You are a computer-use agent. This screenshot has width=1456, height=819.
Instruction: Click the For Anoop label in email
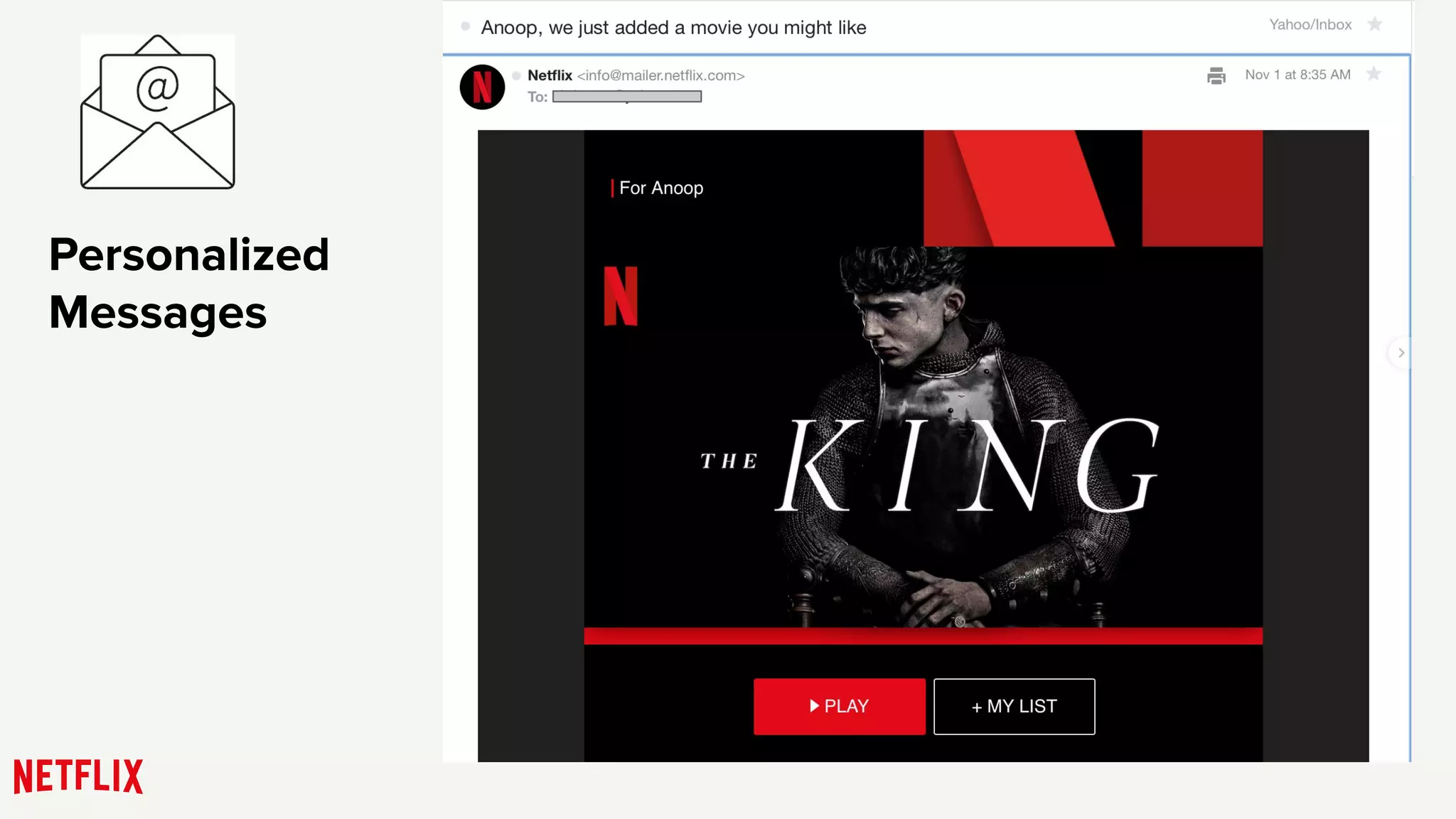(x=660, y=188)
